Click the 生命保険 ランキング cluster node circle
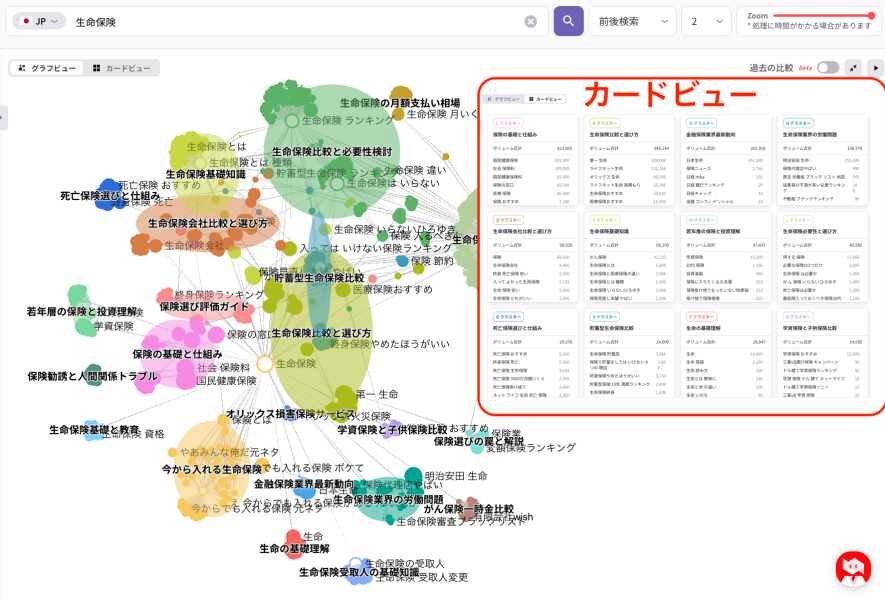Viewport: 885px width, 600px height. tap(292, 120)
